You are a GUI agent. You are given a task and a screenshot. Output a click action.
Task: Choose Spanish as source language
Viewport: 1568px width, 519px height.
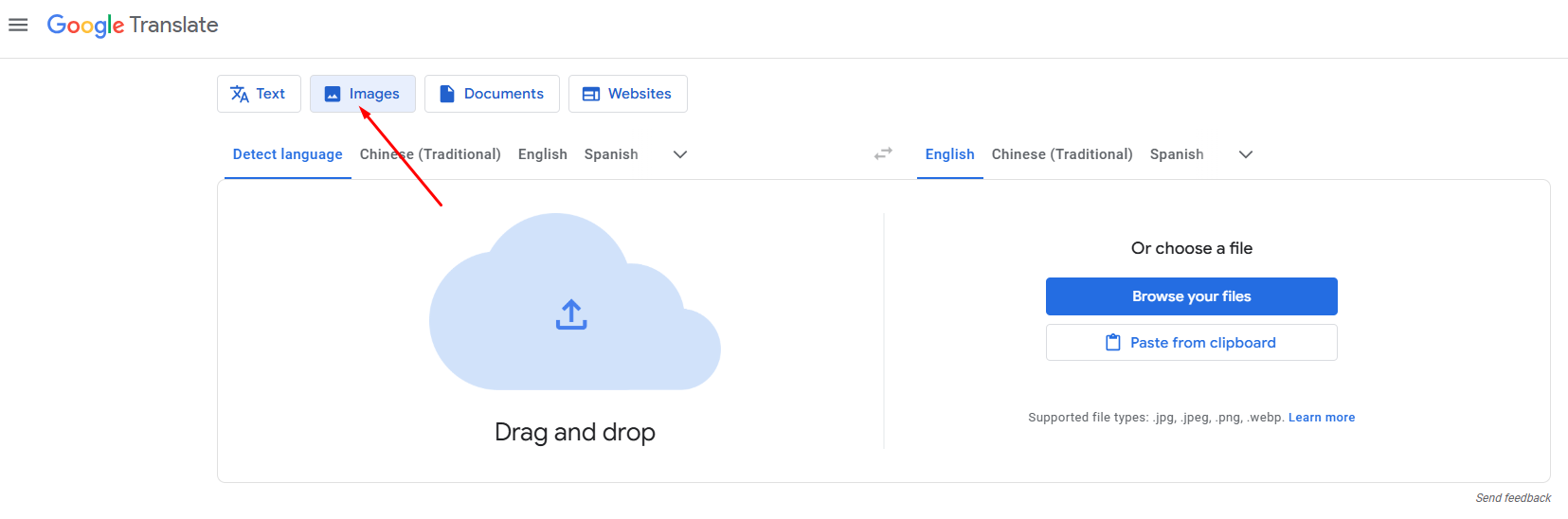pyautogui.click(x=611, y=154)
